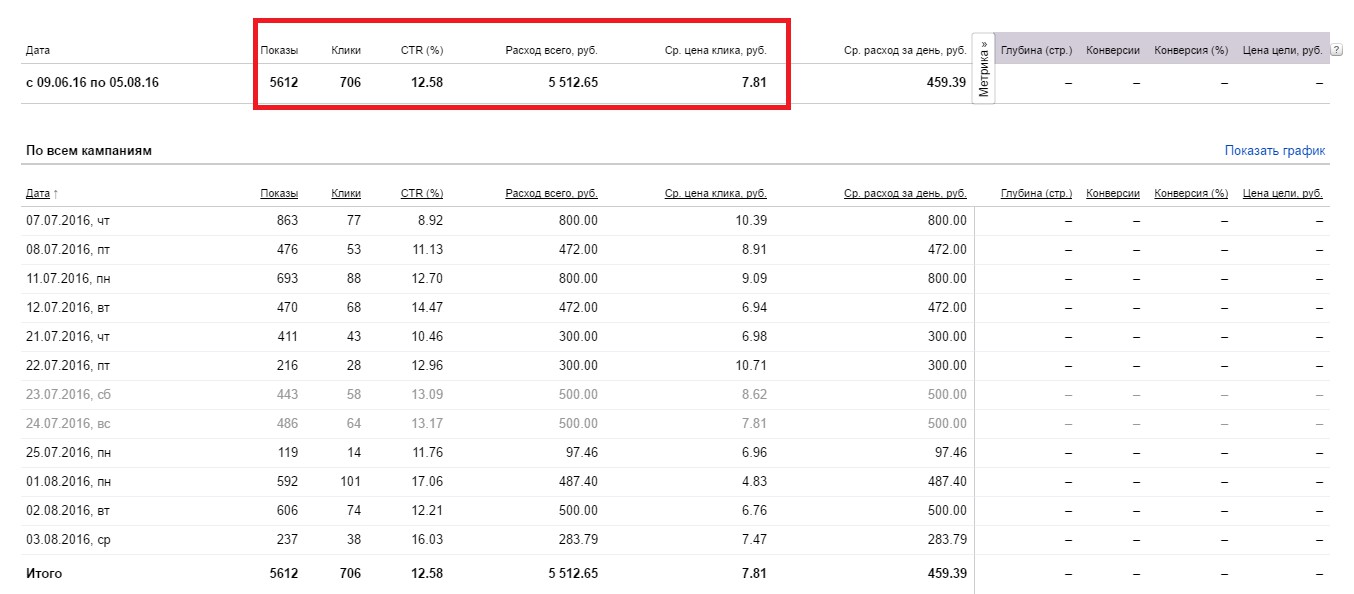Screen dimensions: 1354x594
Task: Collapse the Метрика side tab
Action: [984, 68]
